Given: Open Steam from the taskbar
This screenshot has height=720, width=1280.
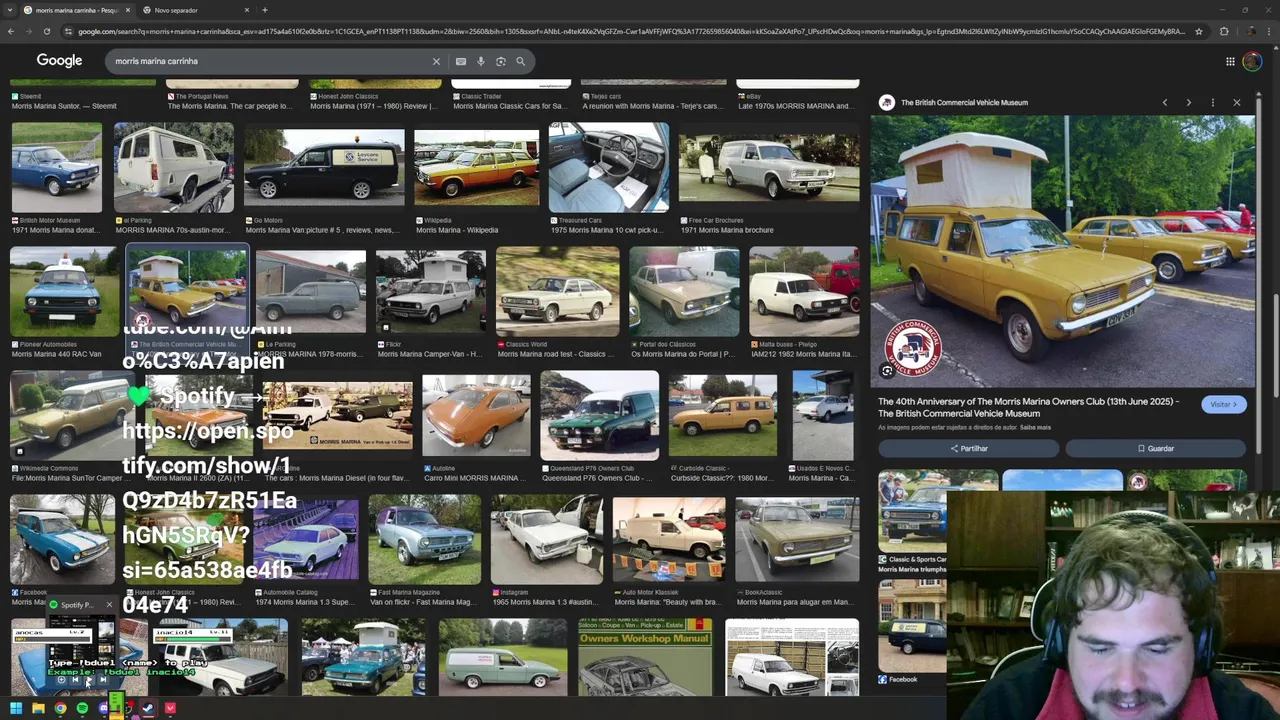Looking at the screenshot, I should click(148, 708).
